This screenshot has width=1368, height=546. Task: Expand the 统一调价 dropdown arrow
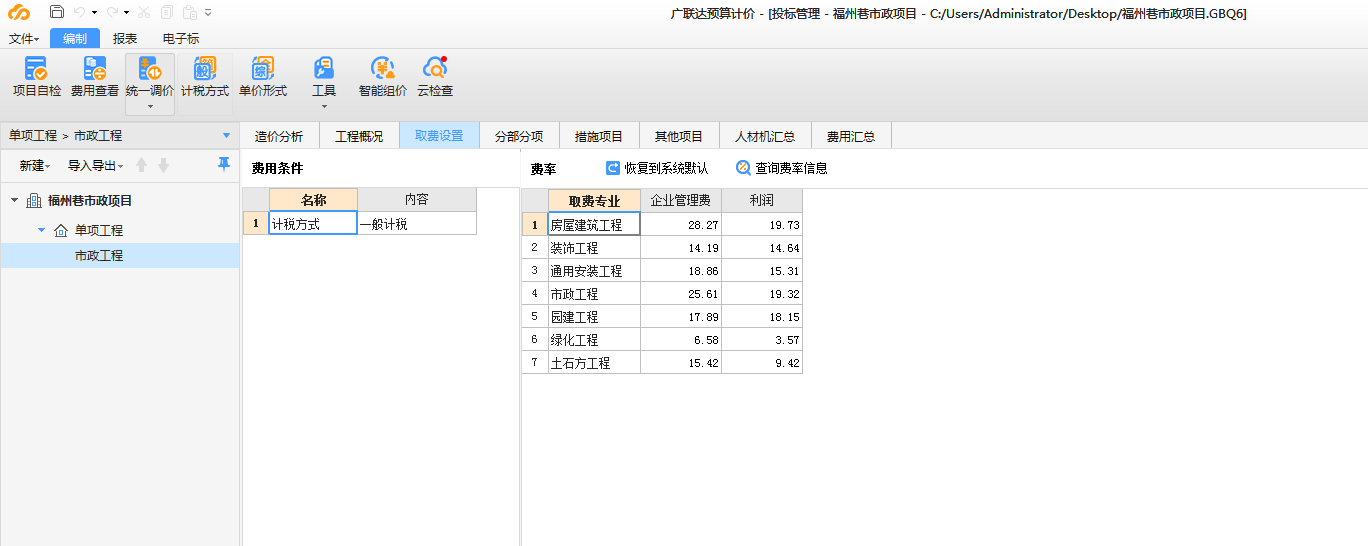coord(150,106)
